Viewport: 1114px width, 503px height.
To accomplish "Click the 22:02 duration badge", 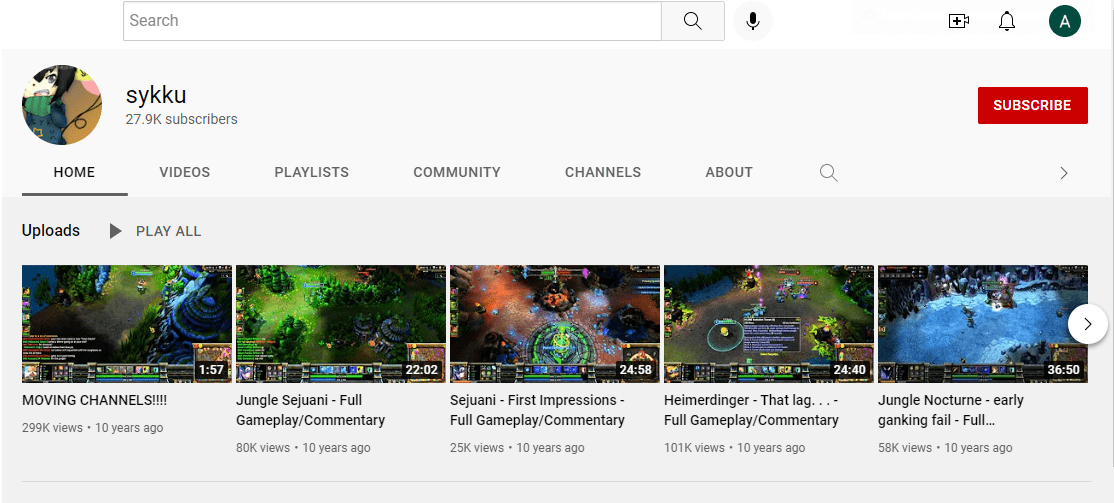I will (421, 370).
